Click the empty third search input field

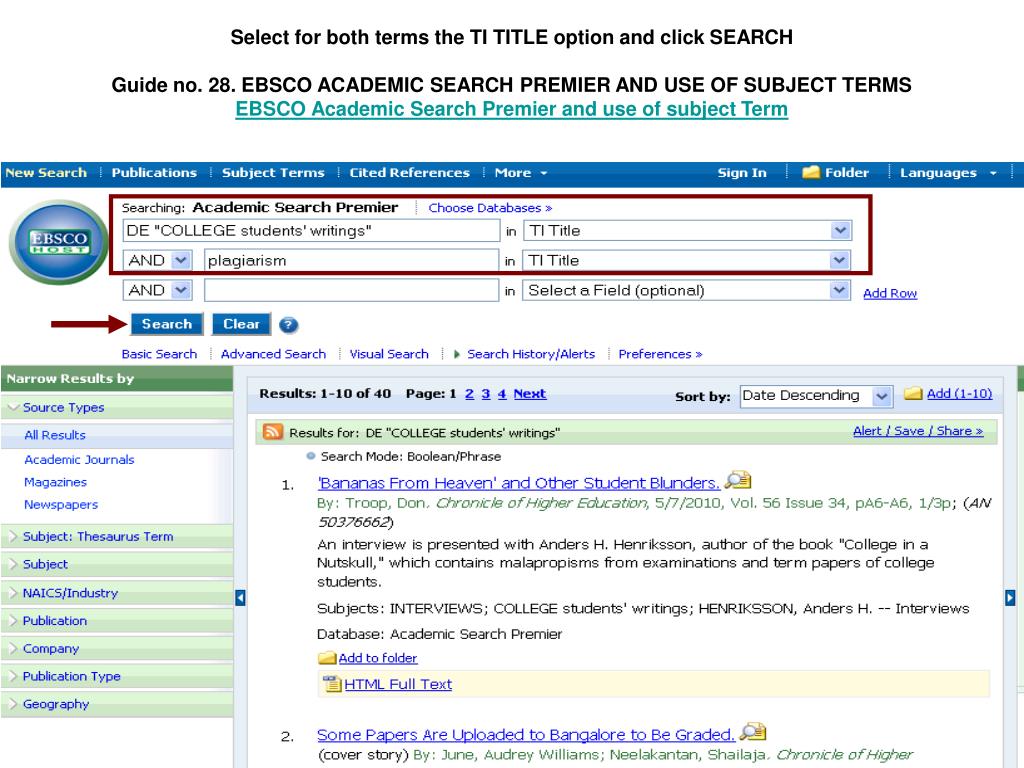click(x=351, y=290)
